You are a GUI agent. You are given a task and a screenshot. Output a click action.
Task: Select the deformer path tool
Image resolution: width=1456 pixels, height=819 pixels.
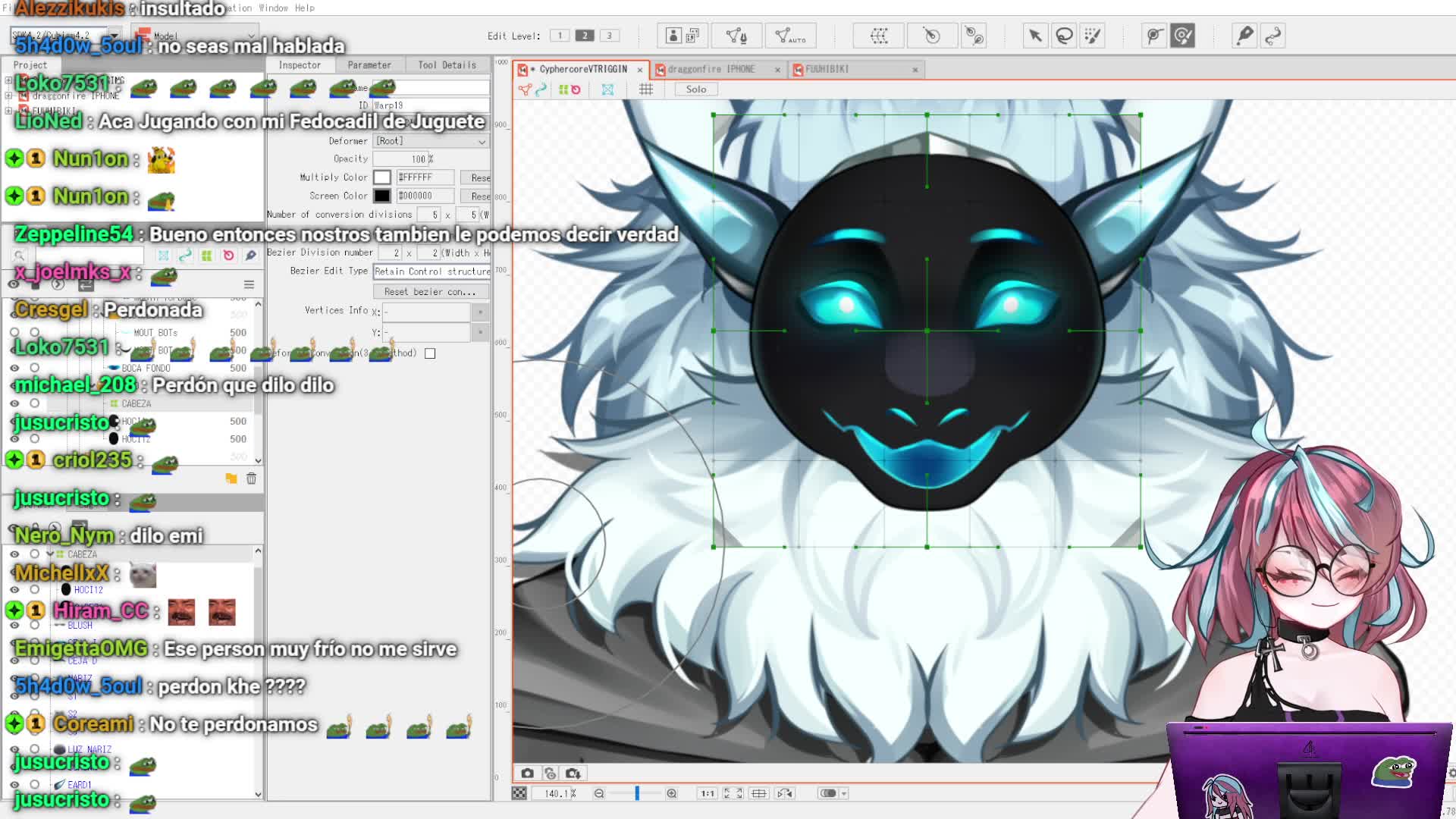coord(1153,36)
